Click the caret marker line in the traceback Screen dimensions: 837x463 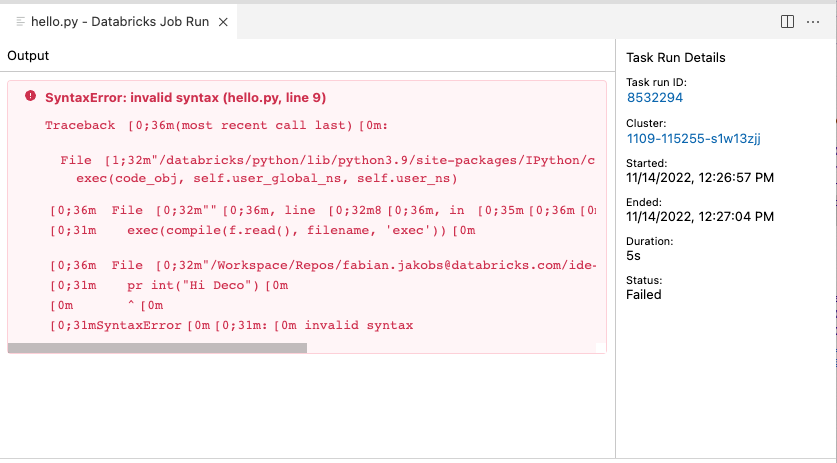[107, 305]
